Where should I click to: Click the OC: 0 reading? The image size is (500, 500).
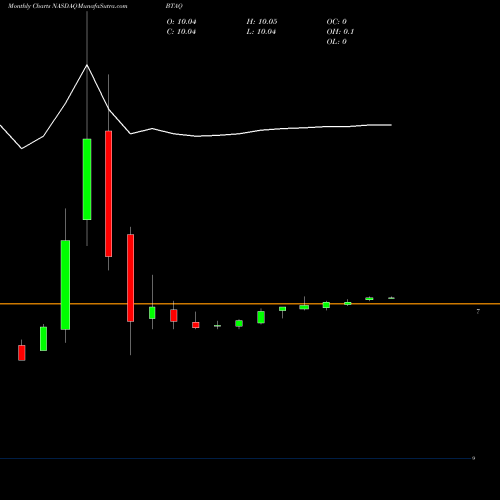coord(336,22)
